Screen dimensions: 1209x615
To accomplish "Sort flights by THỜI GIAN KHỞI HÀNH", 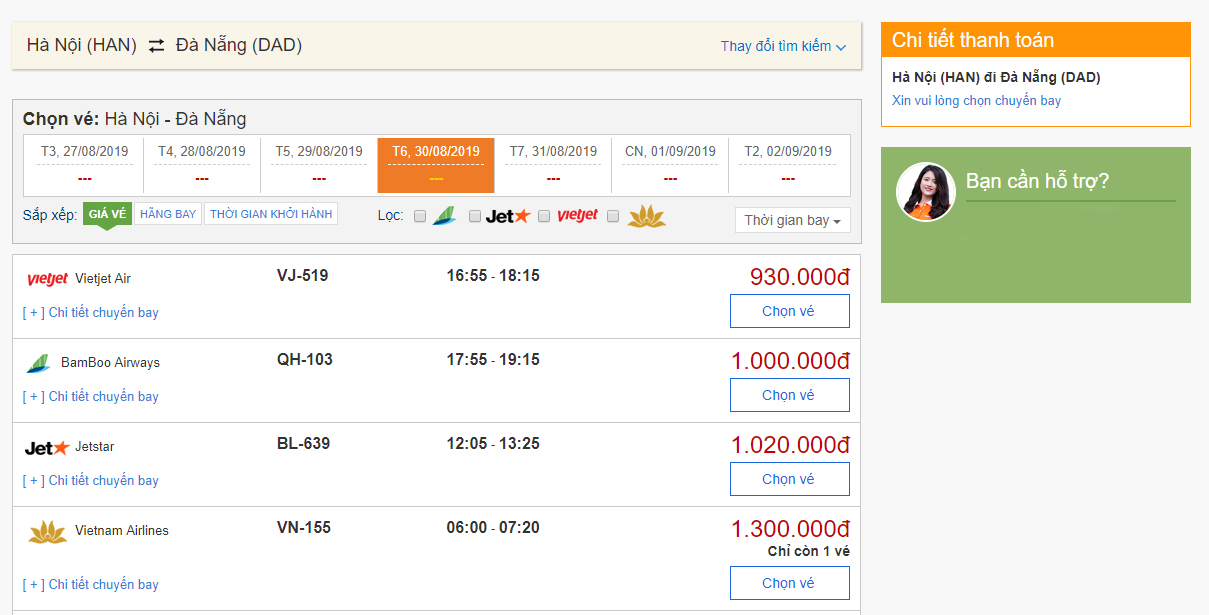I will (x=271, y=214).
